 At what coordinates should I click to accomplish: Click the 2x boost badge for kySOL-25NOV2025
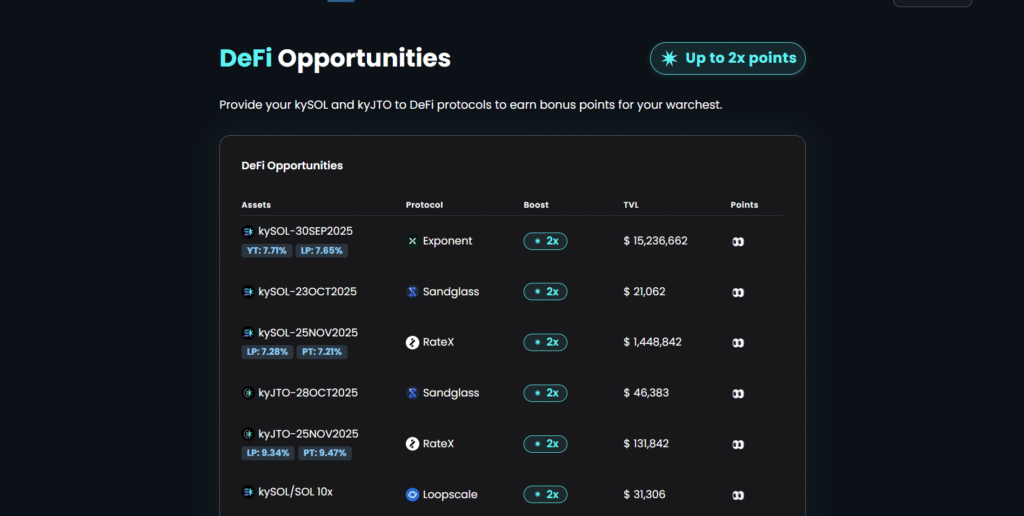(545, 342)
